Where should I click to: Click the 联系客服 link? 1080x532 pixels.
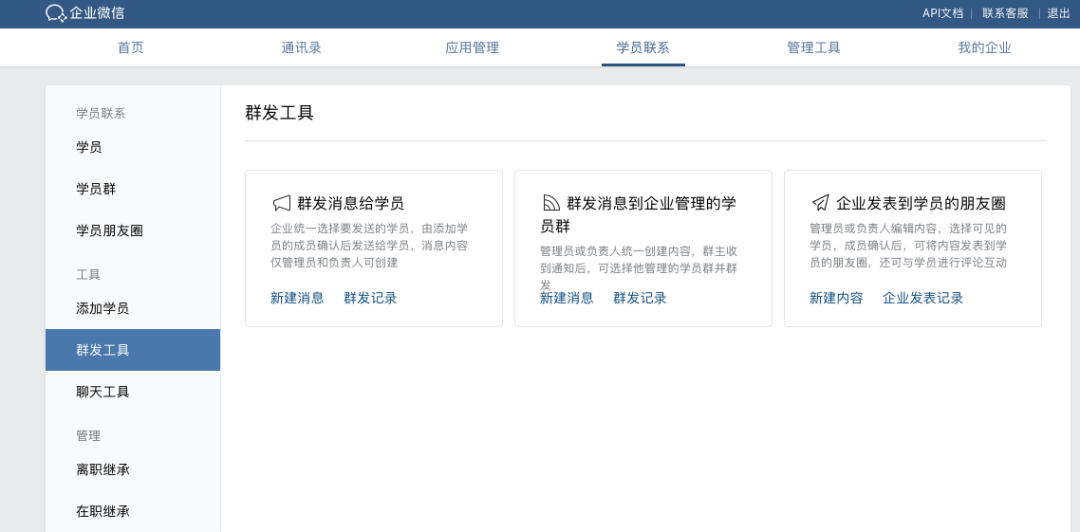coord(1005,13)
